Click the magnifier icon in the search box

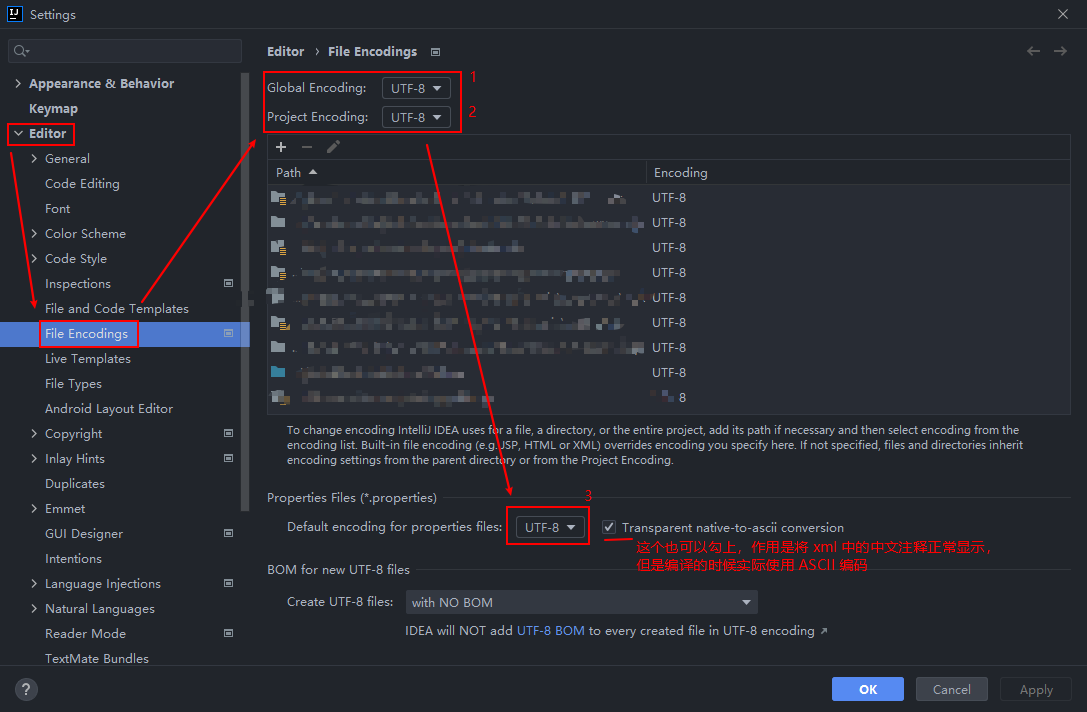pyautogui.click(x=21, y=51)
